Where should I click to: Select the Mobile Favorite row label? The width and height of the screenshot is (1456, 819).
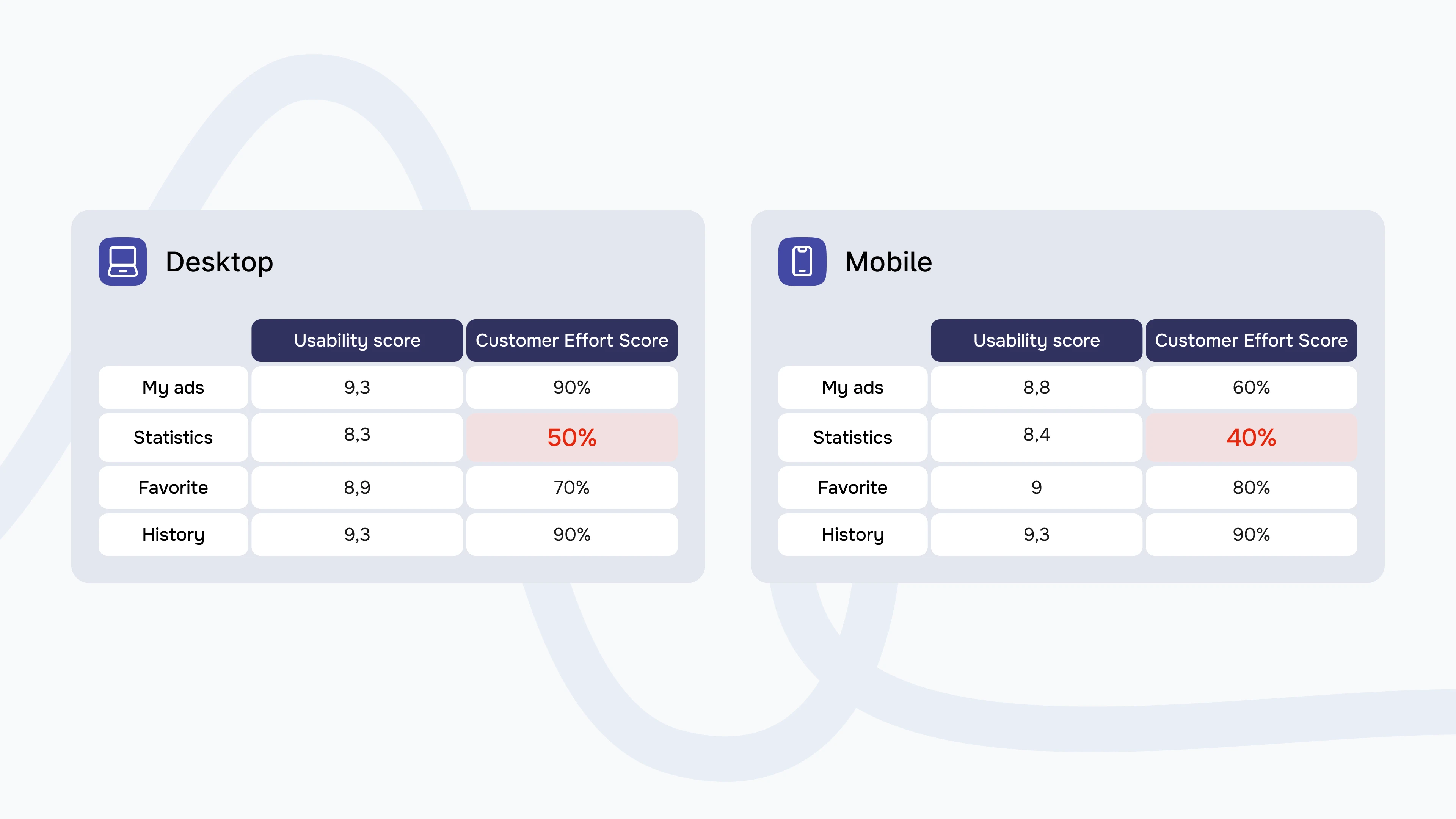(x=852, y=487)
